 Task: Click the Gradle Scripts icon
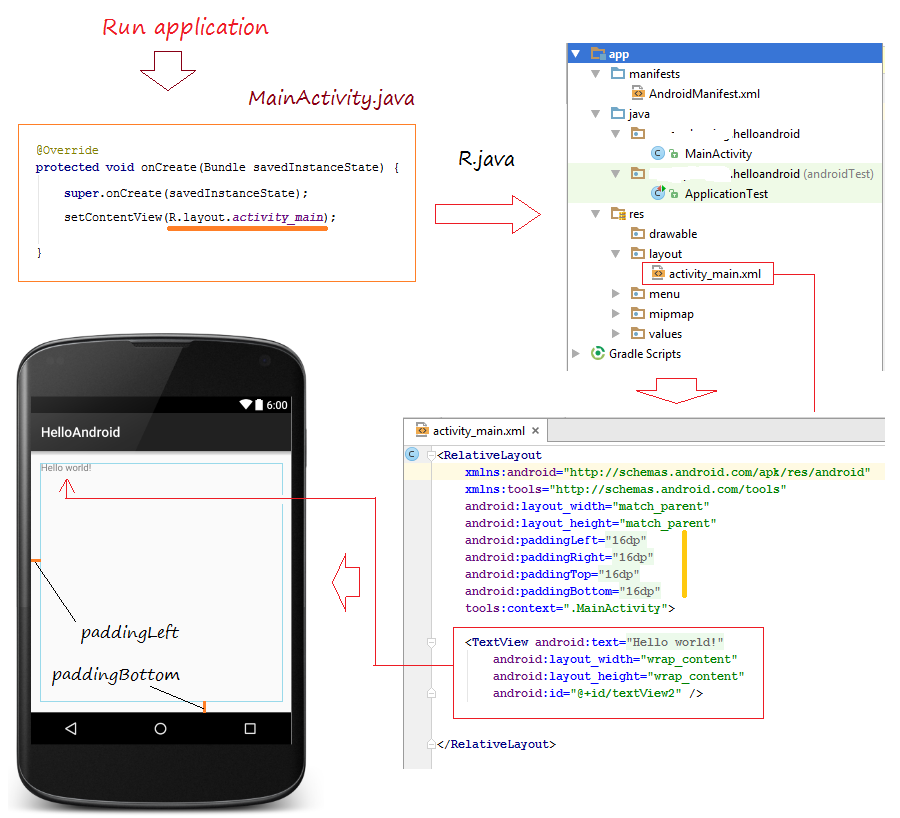pyautogui.click(x=598, y=353)
